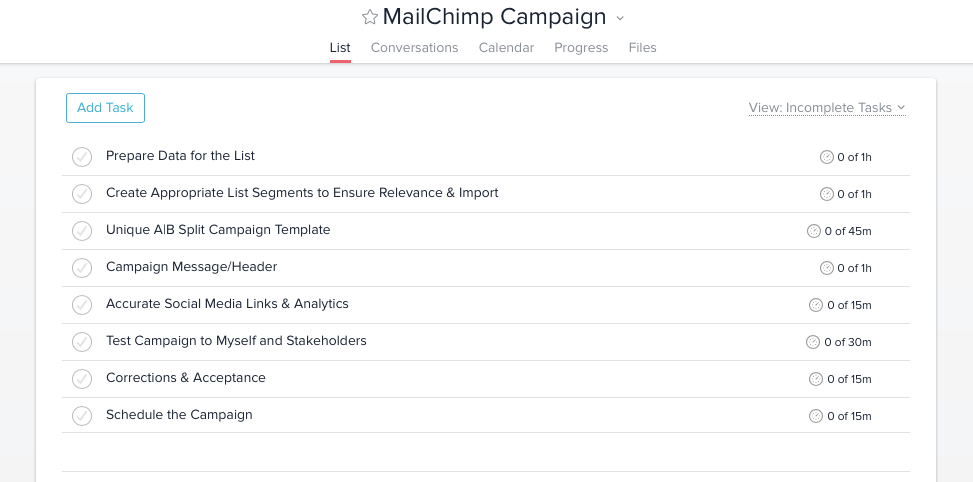Click timer icon for Prepare Data task
This screenshot has width=973, height=482.
pos(827,157)
